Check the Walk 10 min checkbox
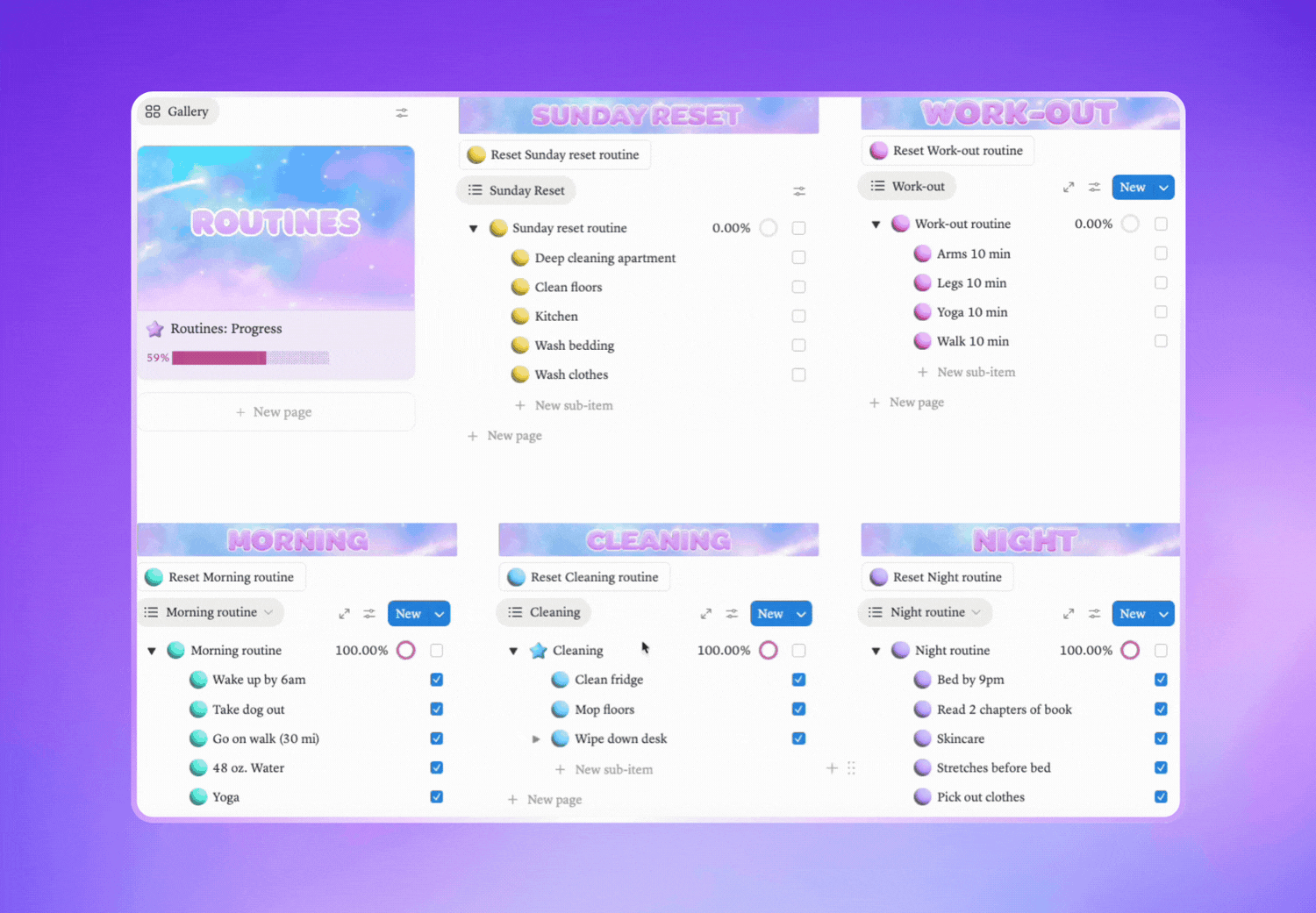Image resolution: width=1316 pixels, height=913 pixels. pyautogui.click(x=1161, y=341)
